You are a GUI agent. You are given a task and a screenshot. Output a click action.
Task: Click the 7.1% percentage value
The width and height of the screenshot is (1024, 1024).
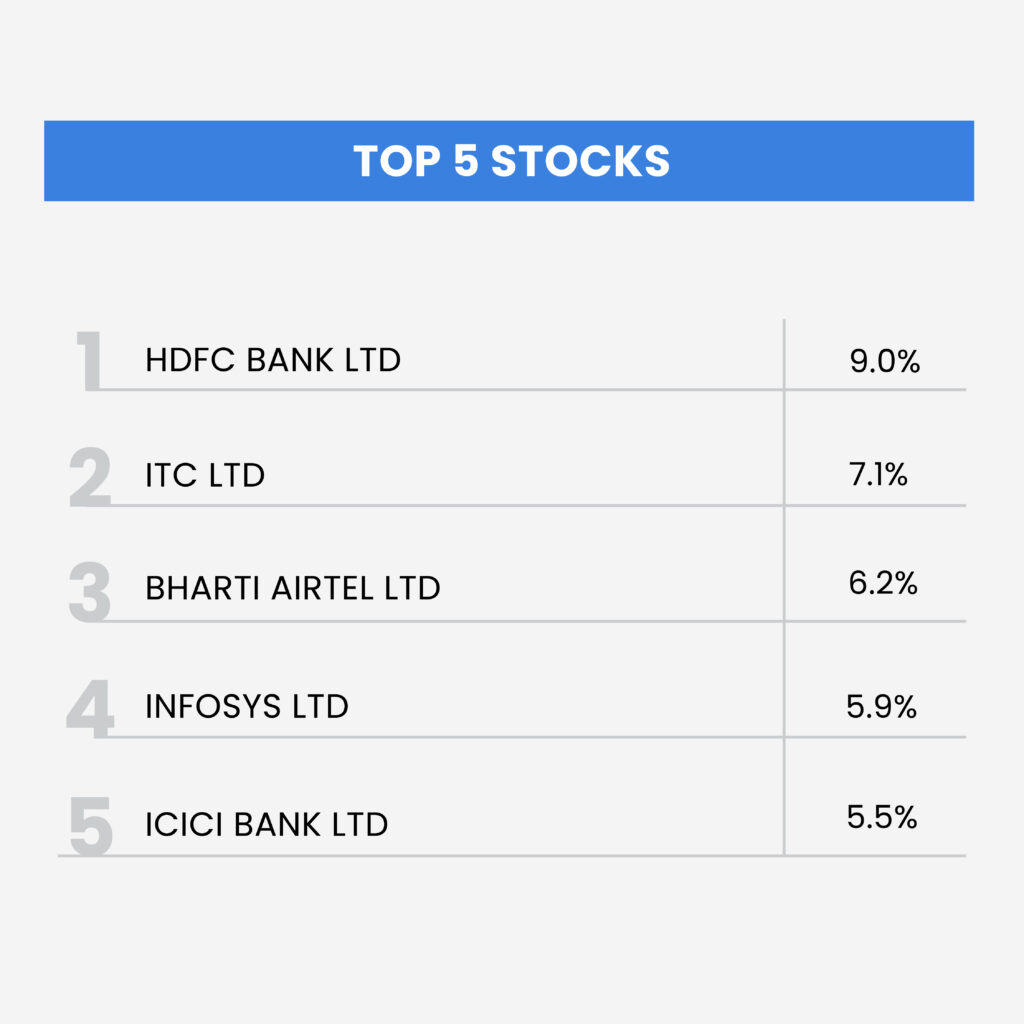(878, 474)
